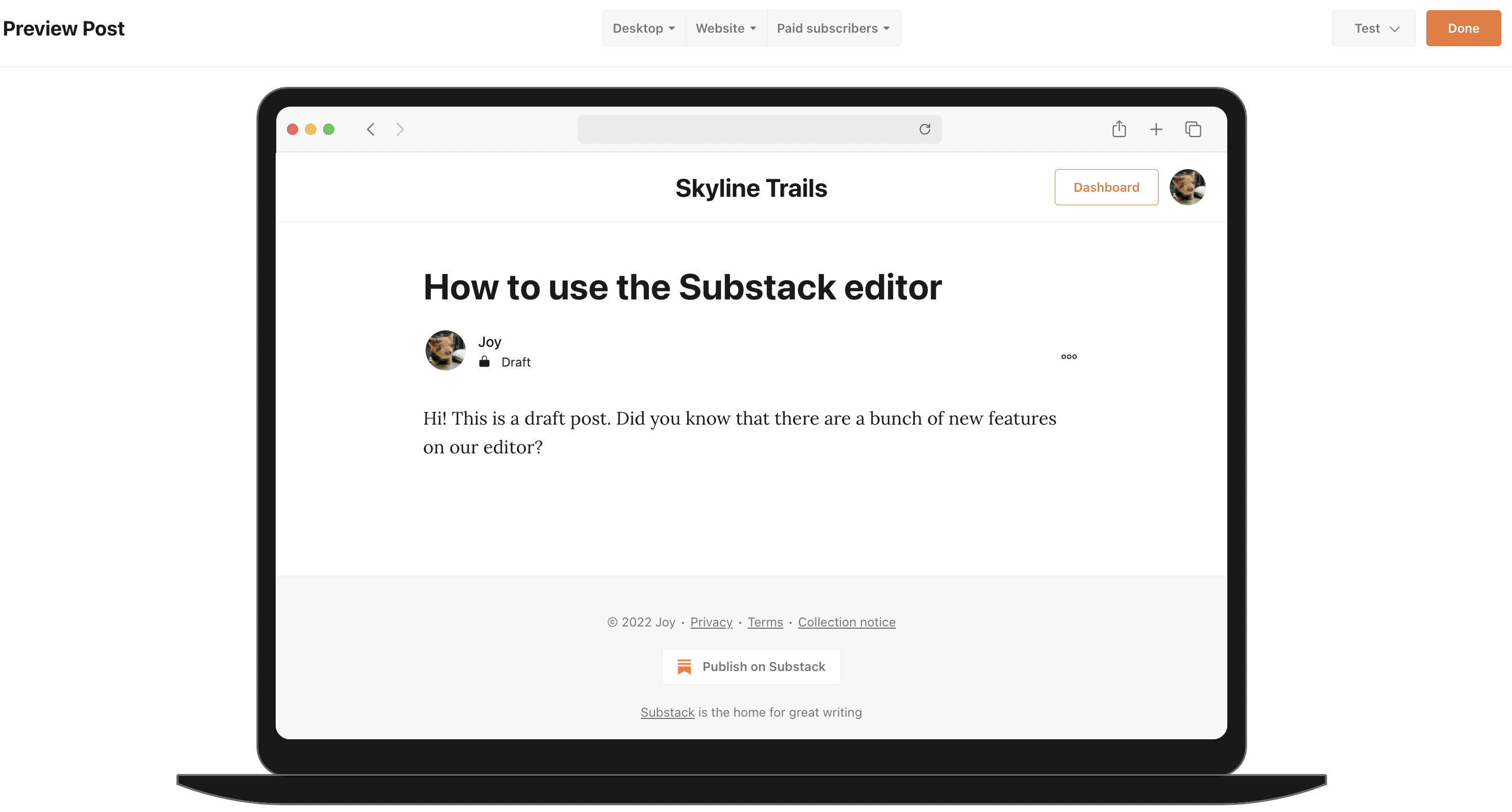The image size is (1512, 812).
Task: Click the "© 2022 Joy" copyright text
Action: 641,622
